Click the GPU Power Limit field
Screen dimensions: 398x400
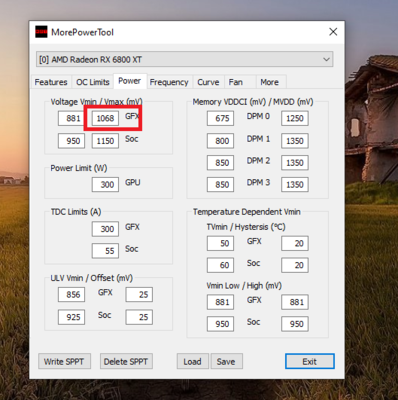click(x=105, y=184)
